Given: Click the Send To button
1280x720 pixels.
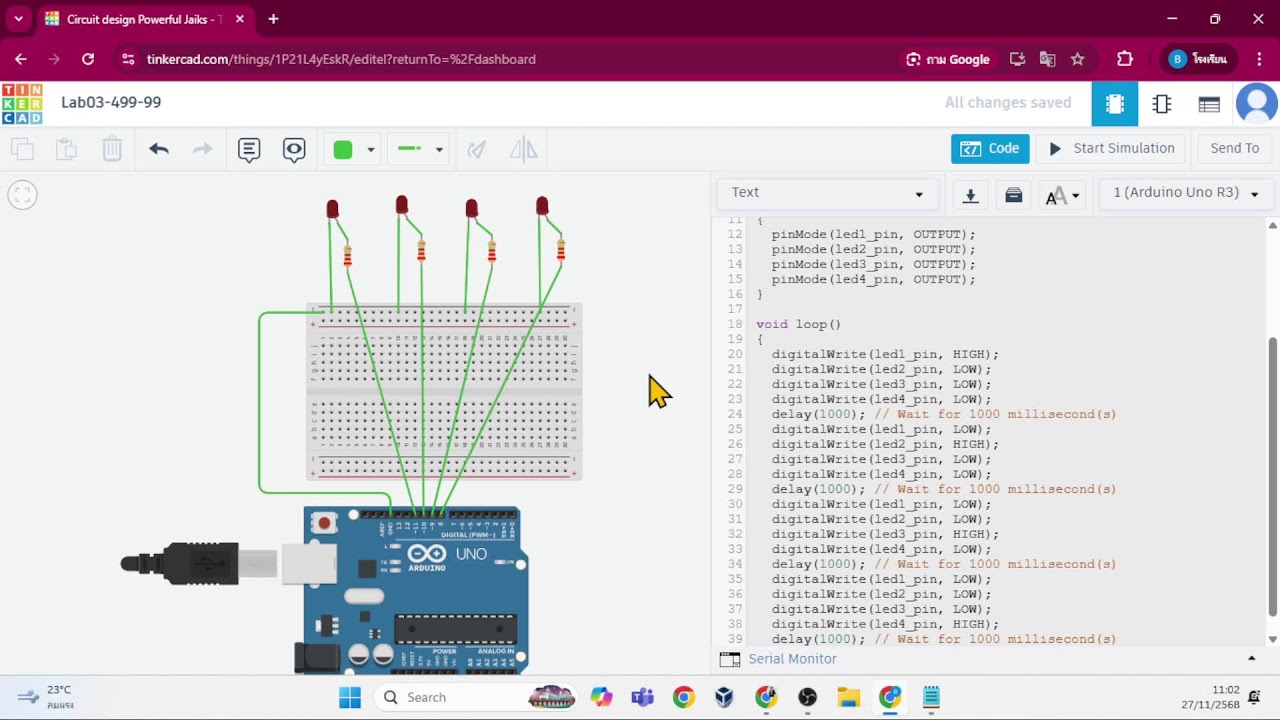Looking at the screenshot, I should coord(1235,148).
